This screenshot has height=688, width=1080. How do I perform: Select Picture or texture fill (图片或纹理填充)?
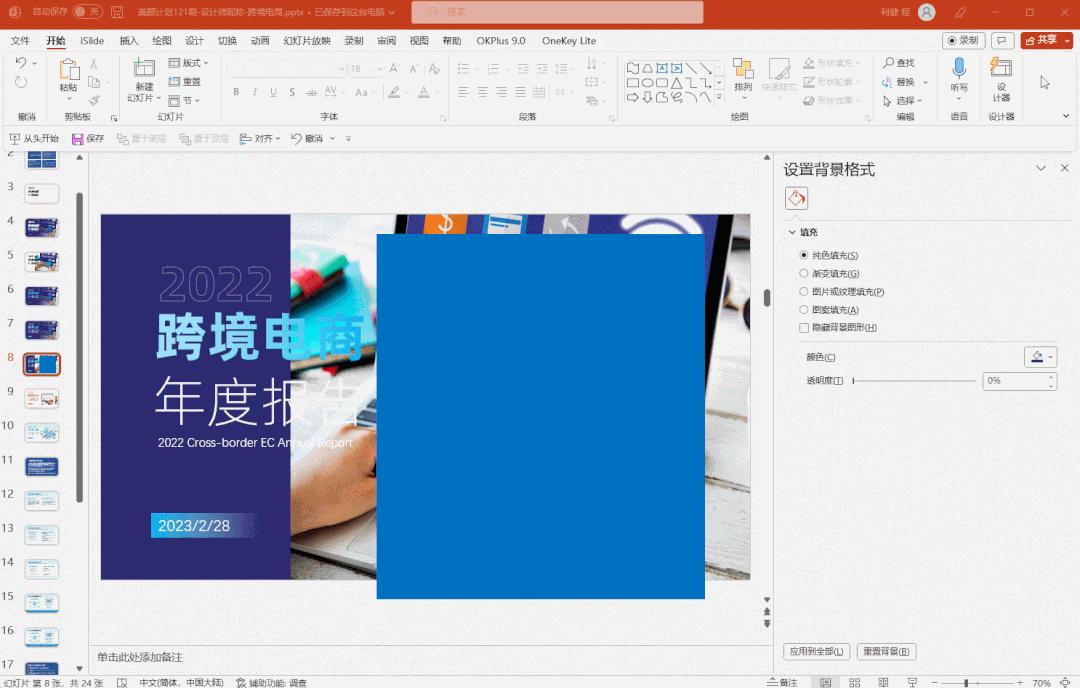coord(804,290)
